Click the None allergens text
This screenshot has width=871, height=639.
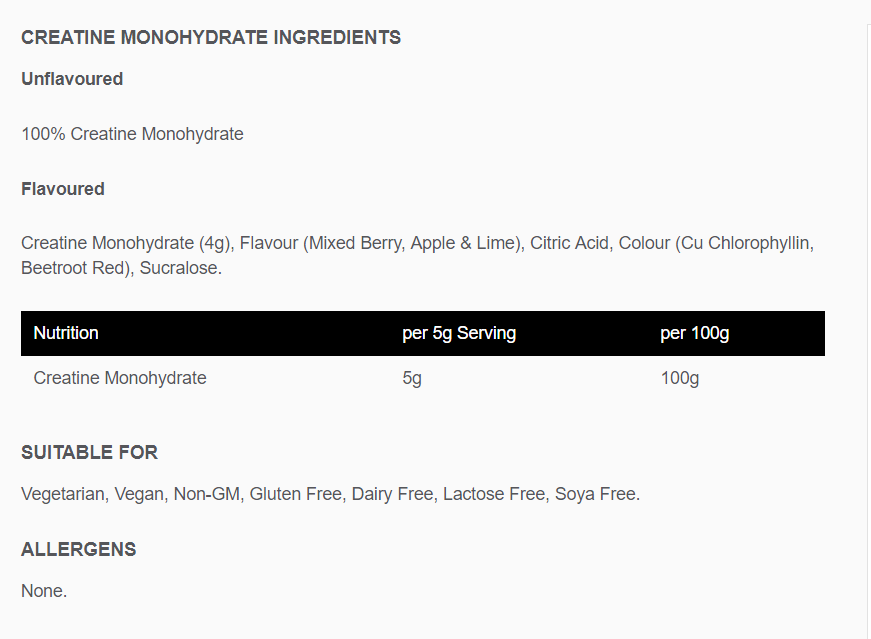click(44, 591)
